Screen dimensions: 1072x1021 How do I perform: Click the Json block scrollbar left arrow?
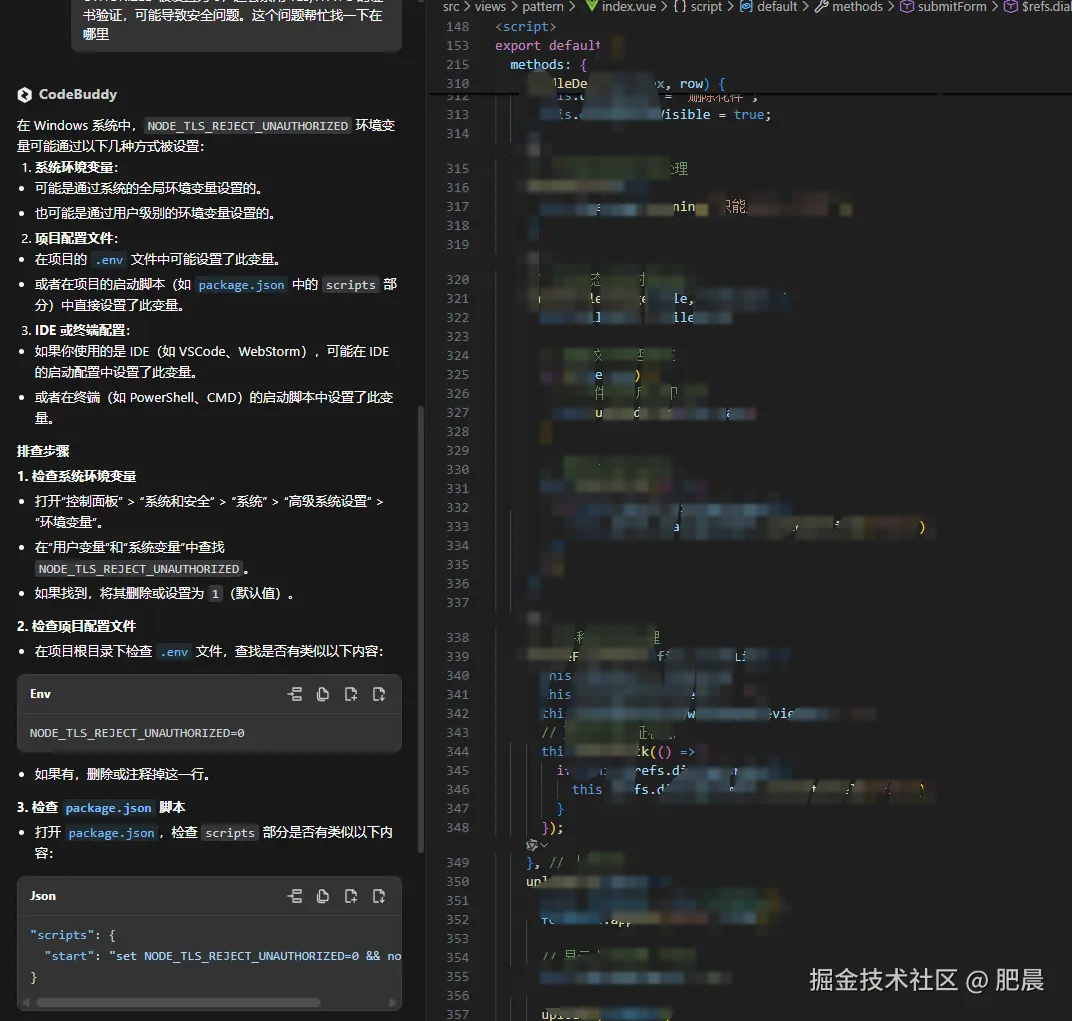point(26,1003)
